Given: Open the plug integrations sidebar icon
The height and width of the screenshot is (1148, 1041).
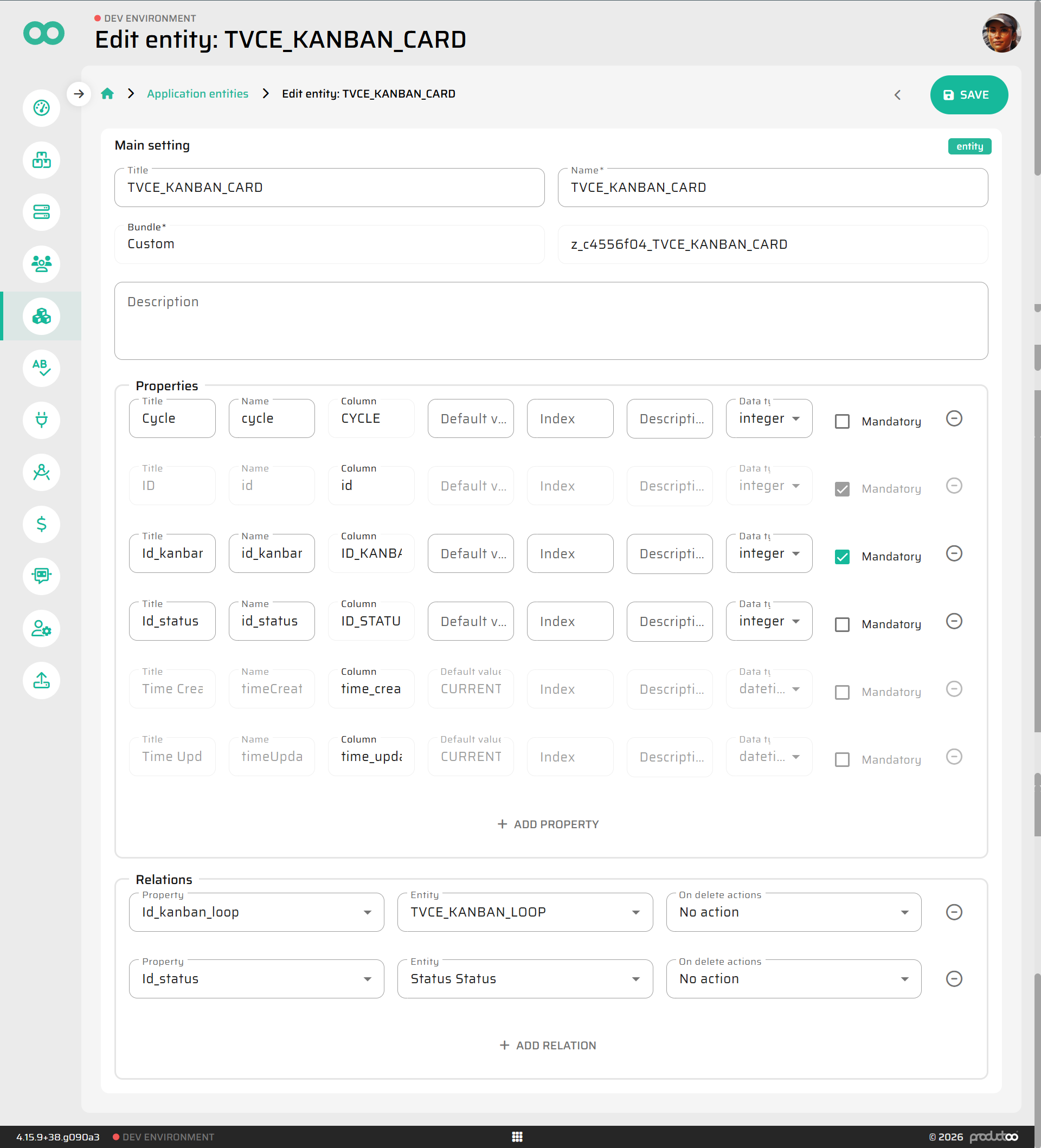Looking at the screenshot, I should [41, 420].
